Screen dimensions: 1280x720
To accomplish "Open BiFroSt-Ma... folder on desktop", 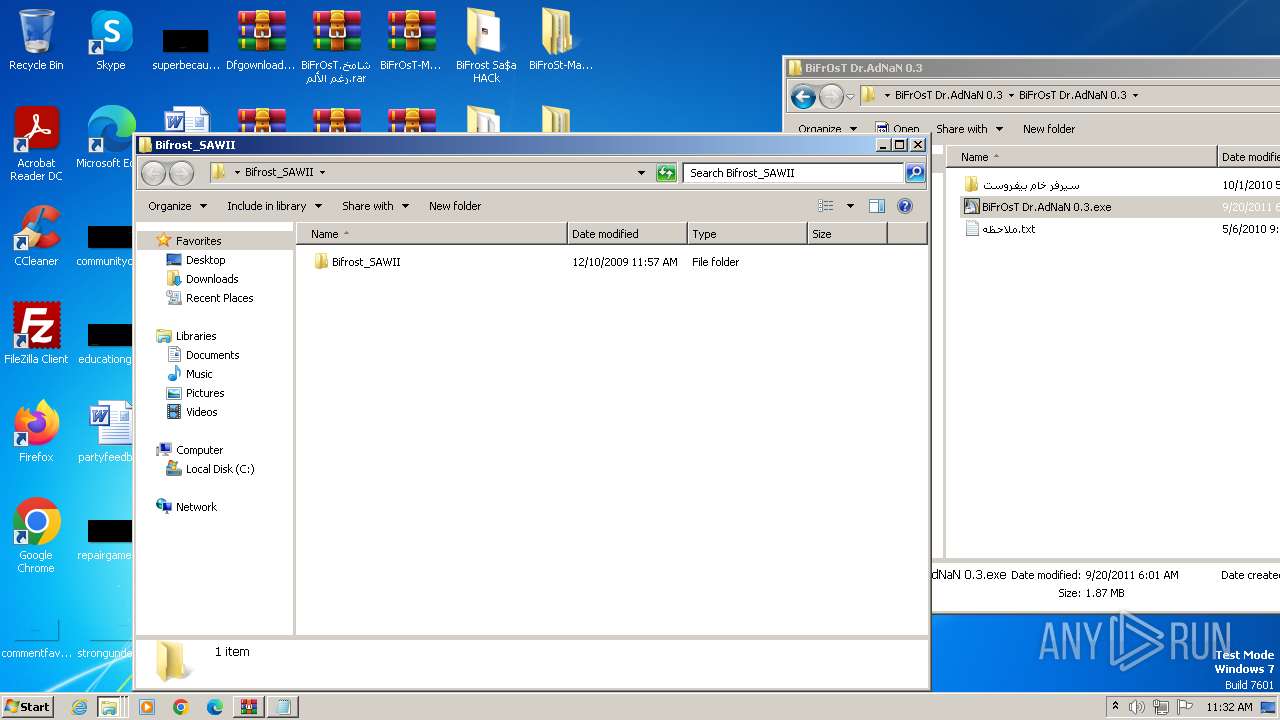I will [560, 40].
